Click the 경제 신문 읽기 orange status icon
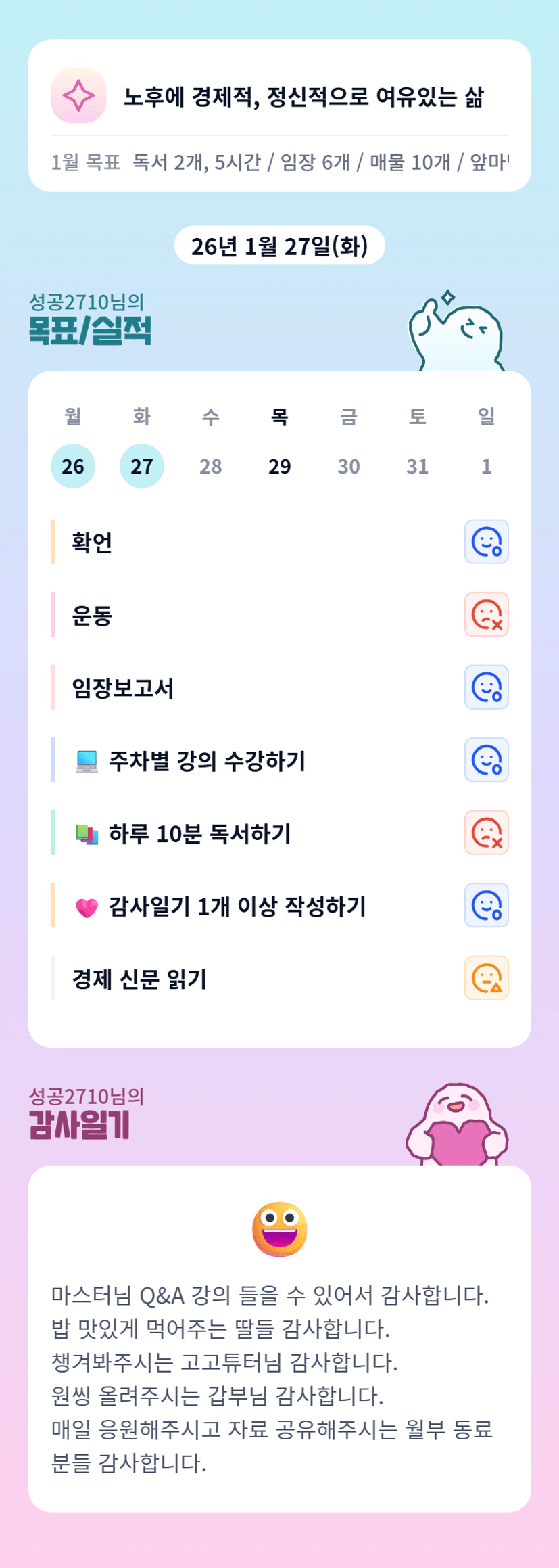Image resolution: width=559 pixels, height=1568 pixels. 486,978
